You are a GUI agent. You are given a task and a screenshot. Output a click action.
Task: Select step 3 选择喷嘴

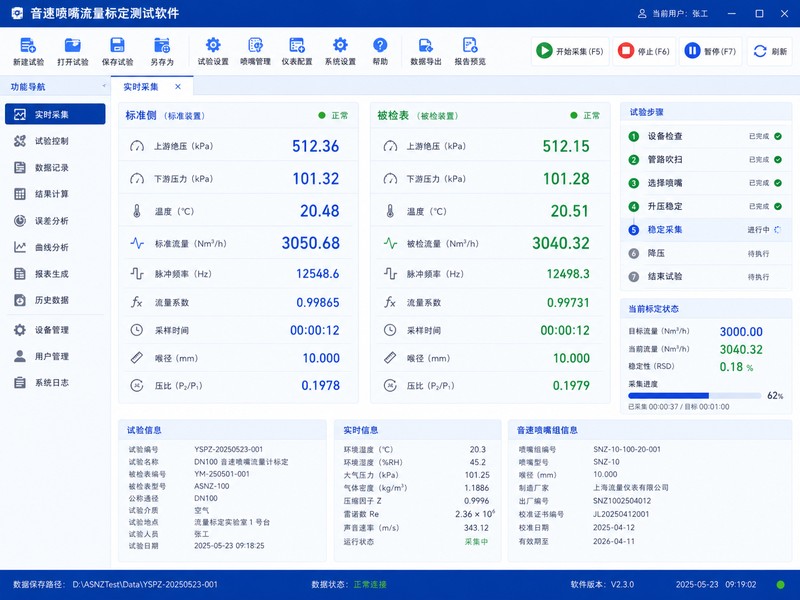click(x=707, y=183)
